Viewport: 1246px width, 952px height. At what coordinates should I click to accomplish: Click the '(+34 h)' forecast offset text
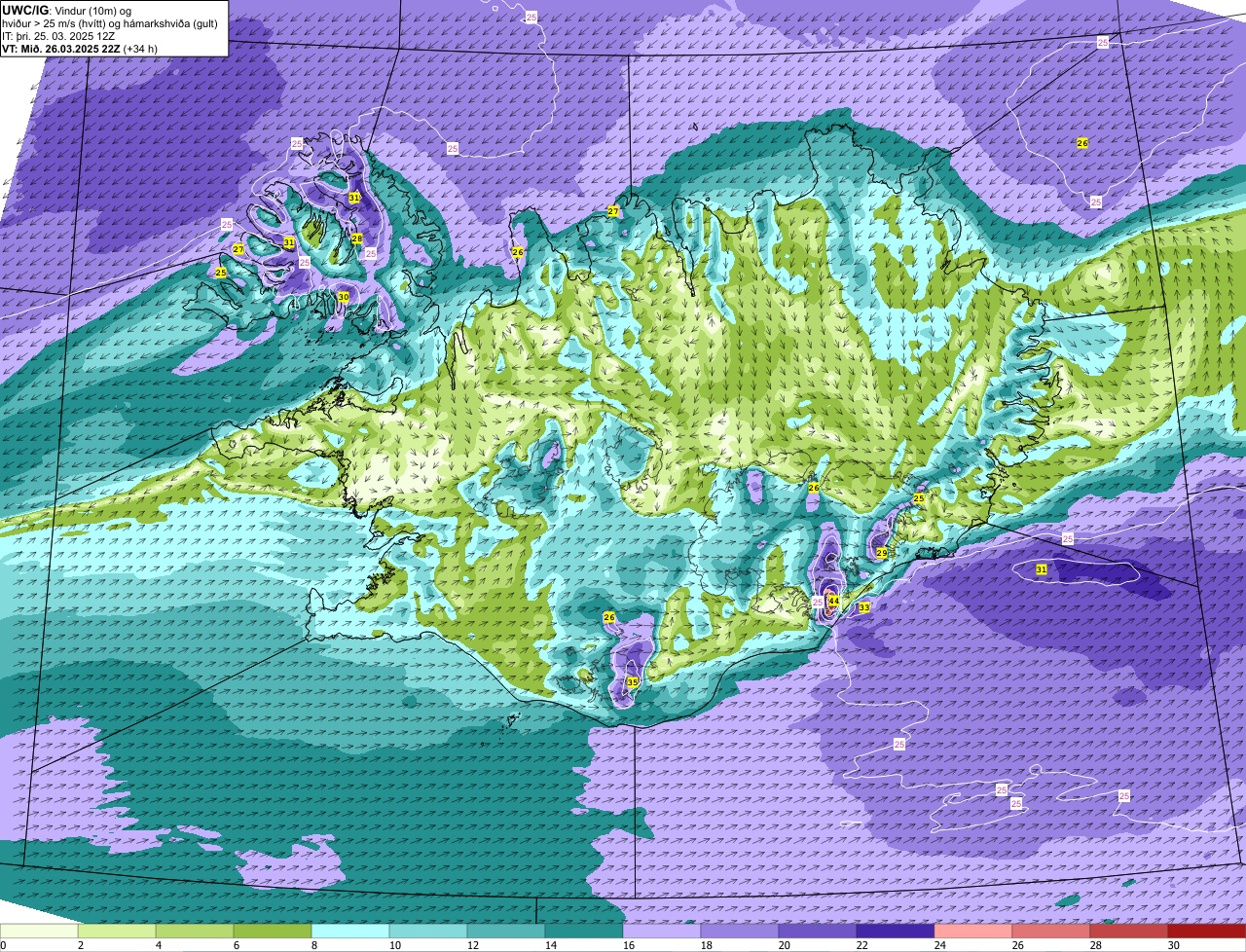(x=140, y=49)
